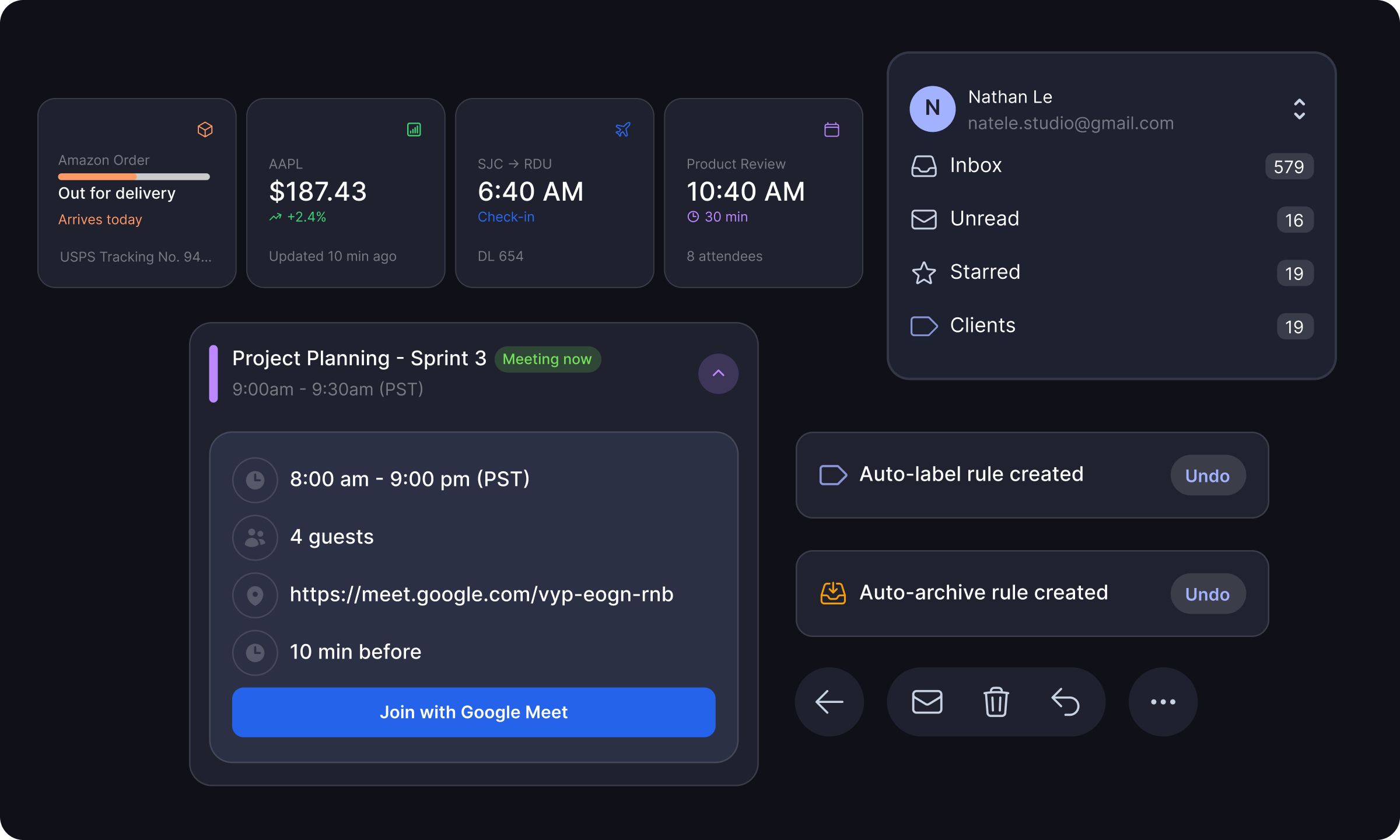Viewport: 1400px width, 840px height.
Task: Click Join with Google Meet button
Action: pos(474,712)
